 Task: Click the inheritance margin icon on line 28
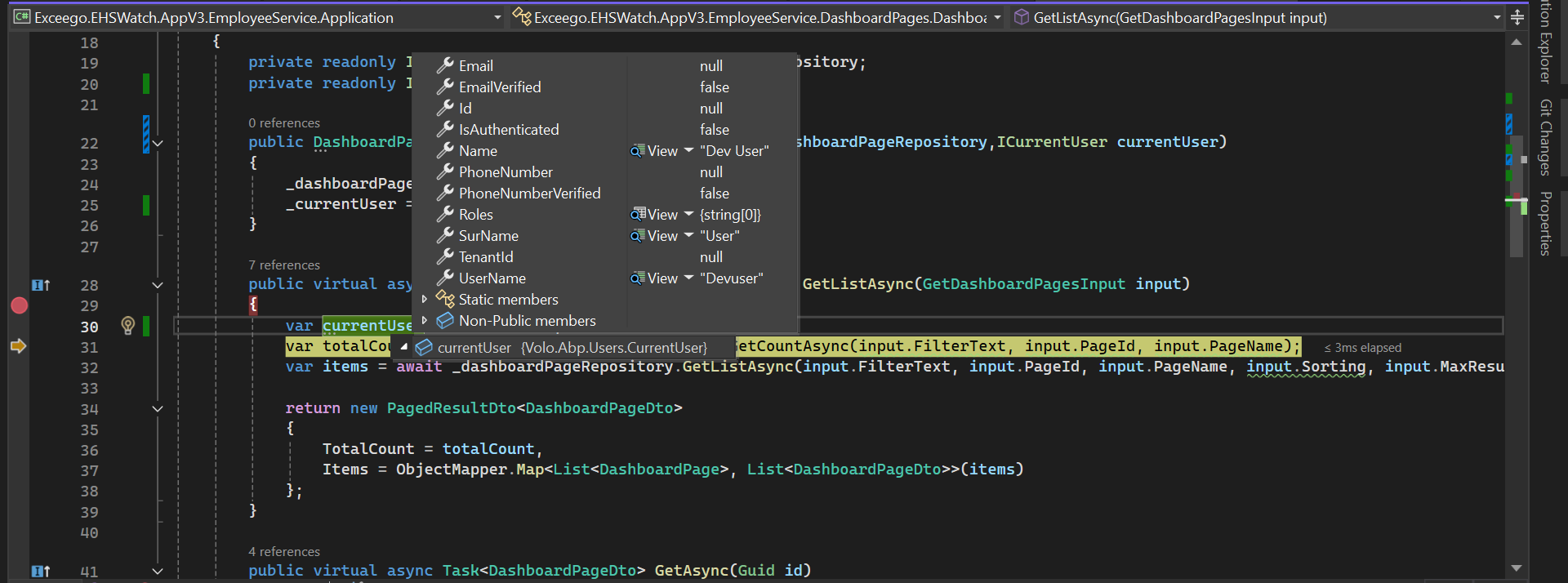pyautogui.click(x=40, y=285)
